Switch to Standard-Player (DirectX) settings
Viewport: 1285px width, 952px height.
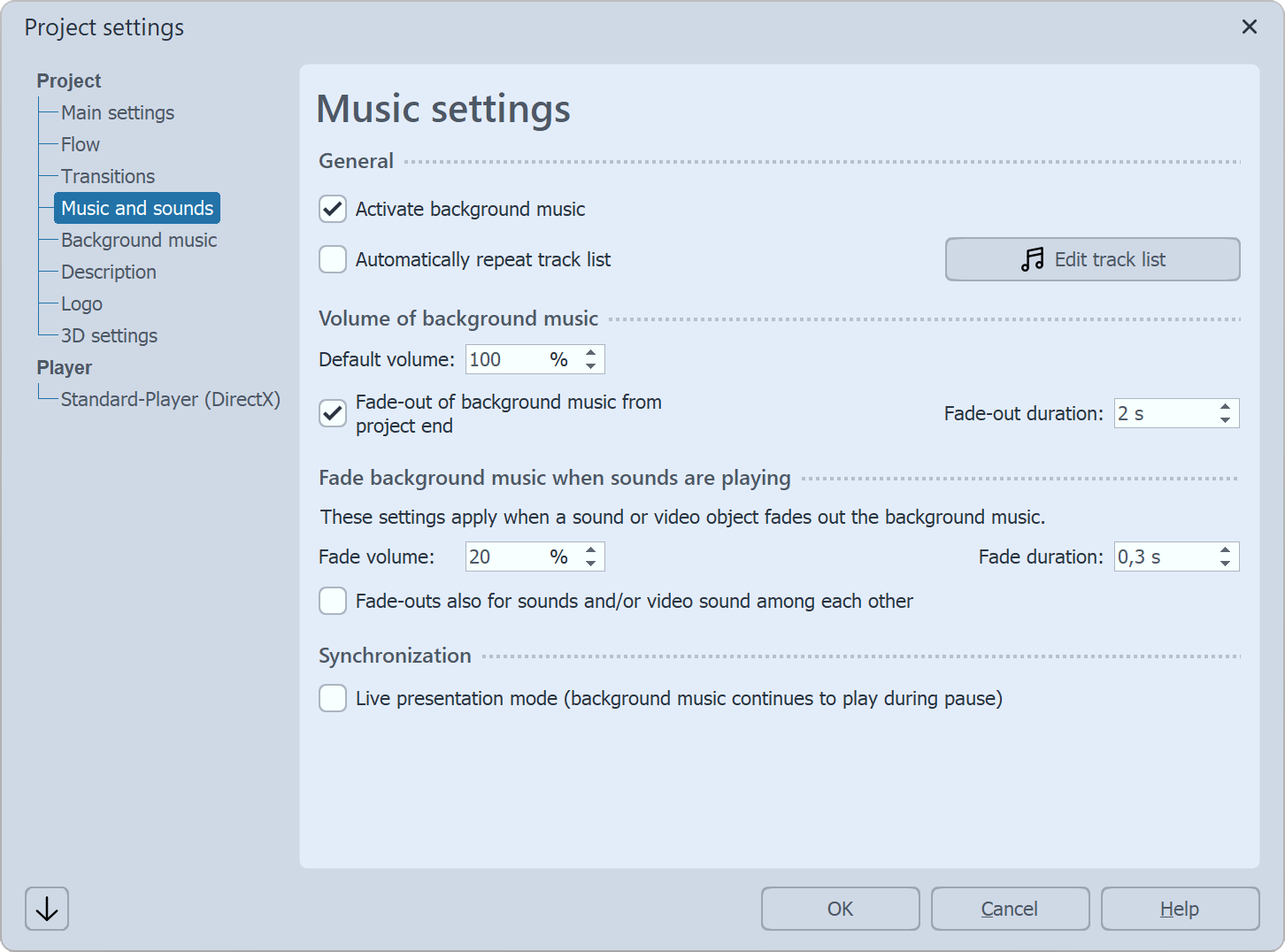pos(170,399)
